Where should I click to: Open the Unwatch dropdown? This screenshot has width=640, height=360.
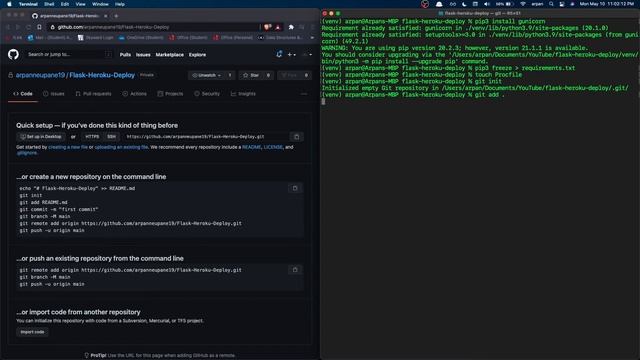[207, 76]
